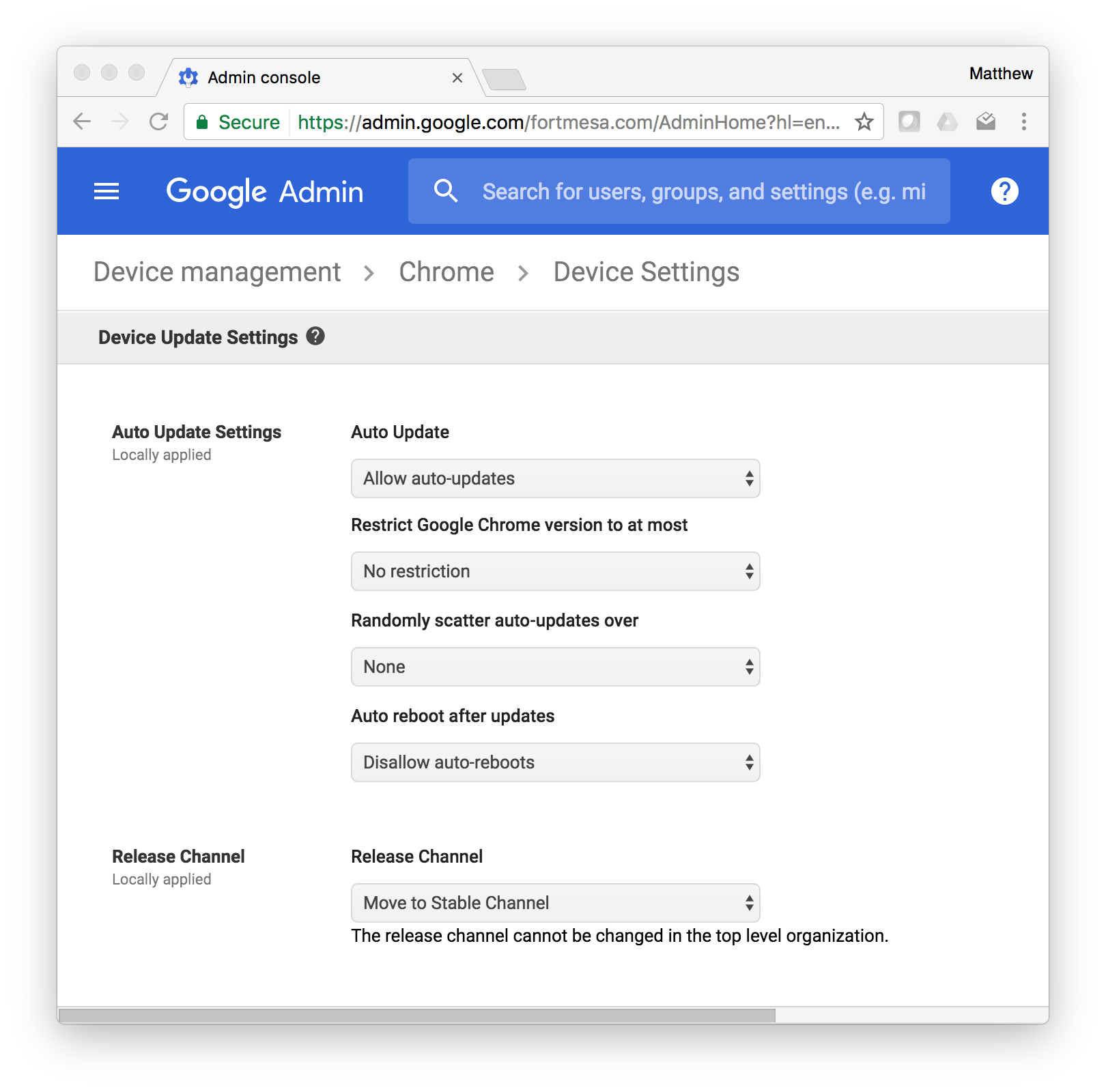Image resolution: width=1106 pixels, height=1092 pixels.
Task: Click the Device Update Settings section title
Action: (198, 337)
